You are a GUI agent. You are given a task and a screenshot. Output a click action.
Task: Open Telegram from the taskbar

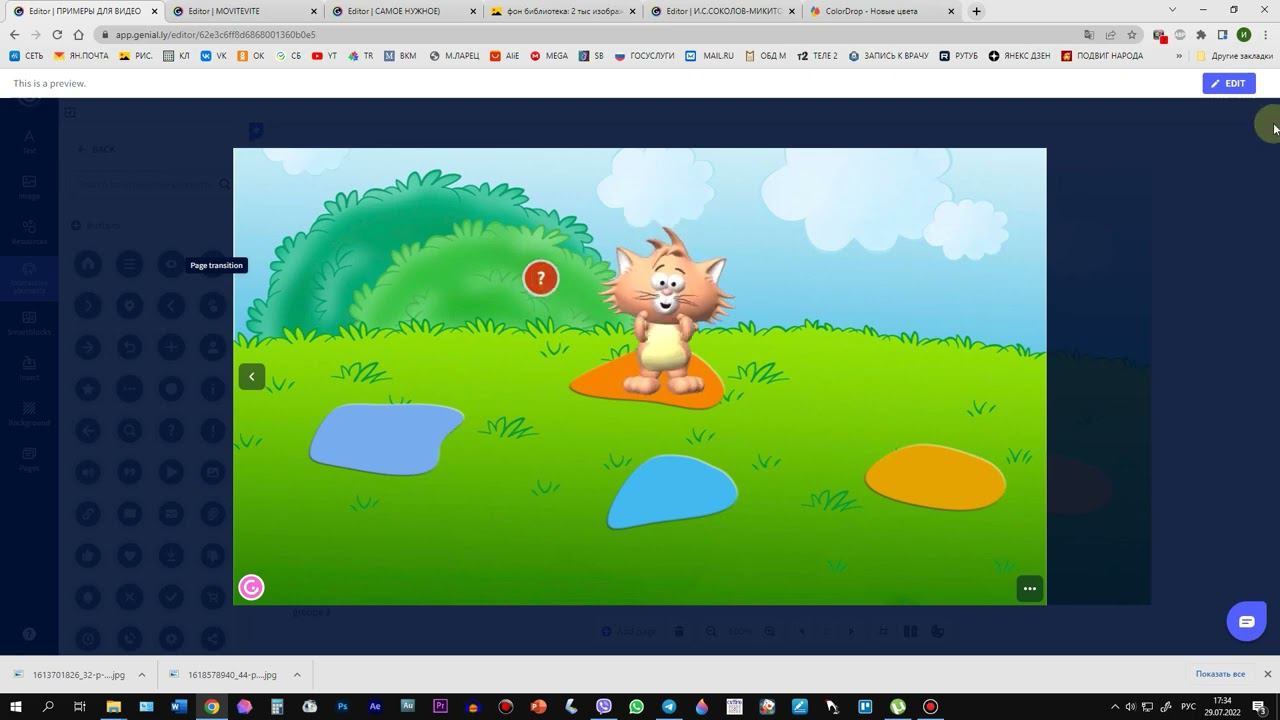coord(669,707)
